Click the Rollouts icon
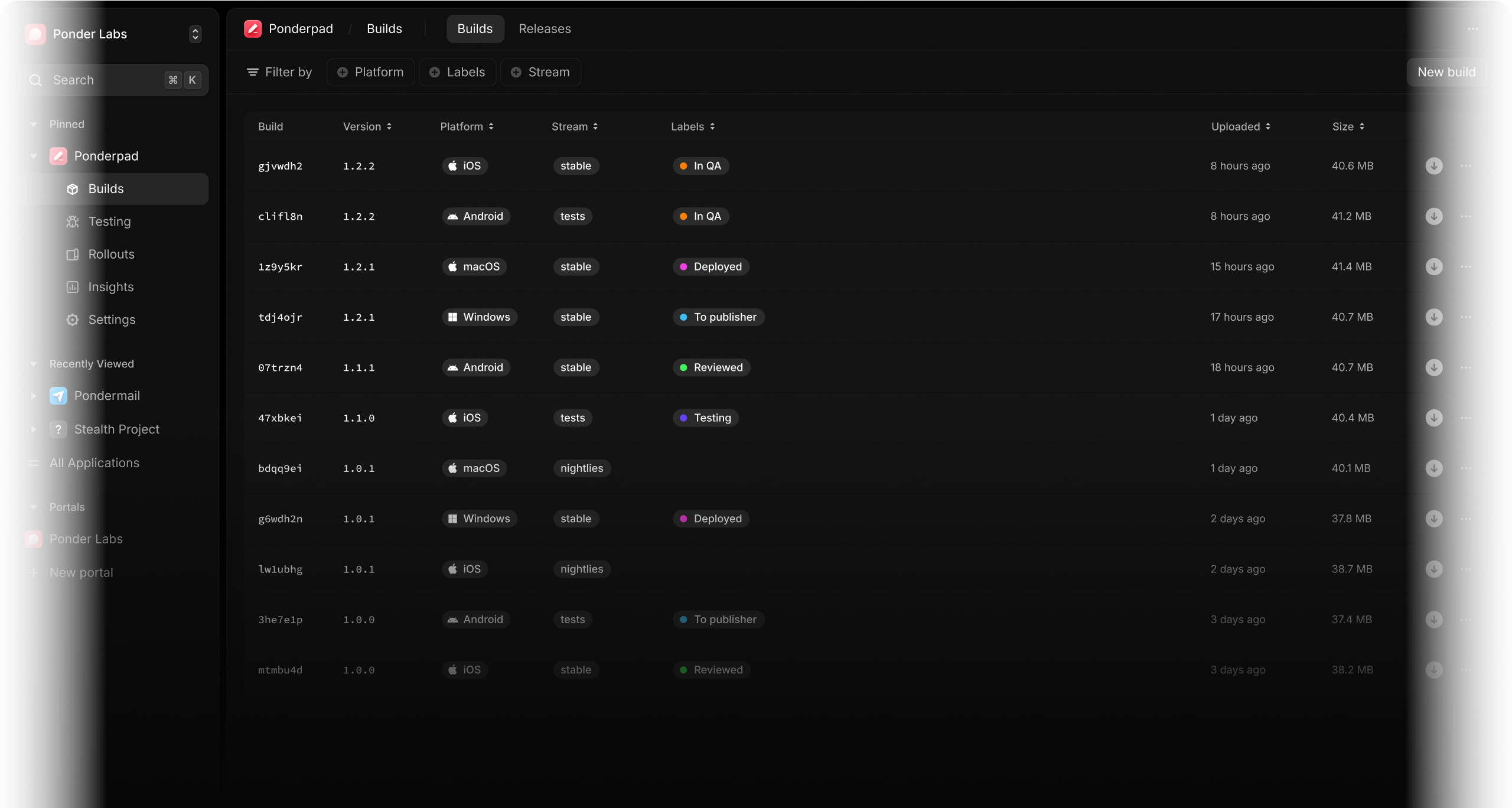The image size is (1512, 808). (x=72, y=254)
